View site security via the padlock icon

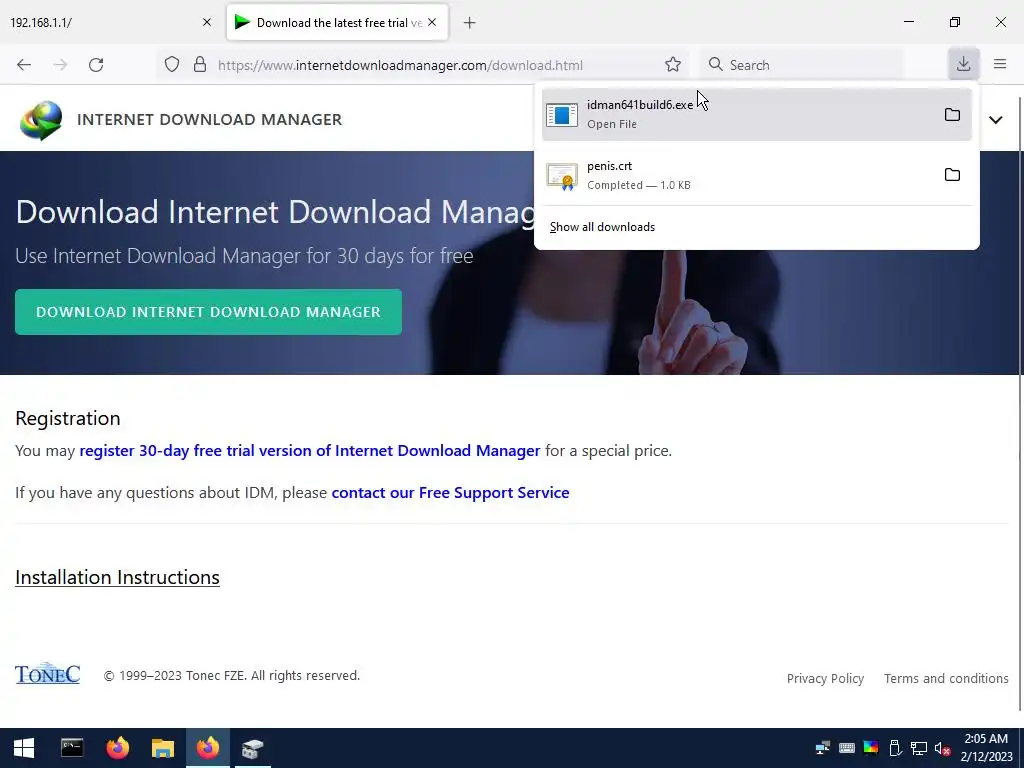tap(200, 65)
